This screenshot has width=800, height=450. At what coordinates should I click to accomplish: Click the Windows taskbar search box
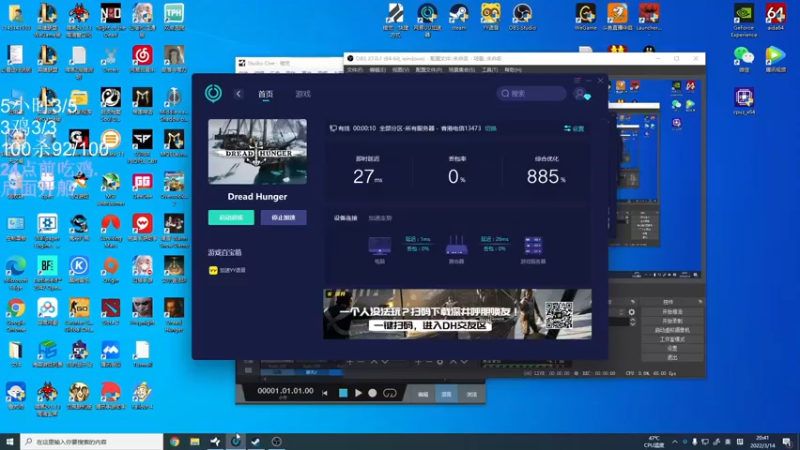[92, 441]
